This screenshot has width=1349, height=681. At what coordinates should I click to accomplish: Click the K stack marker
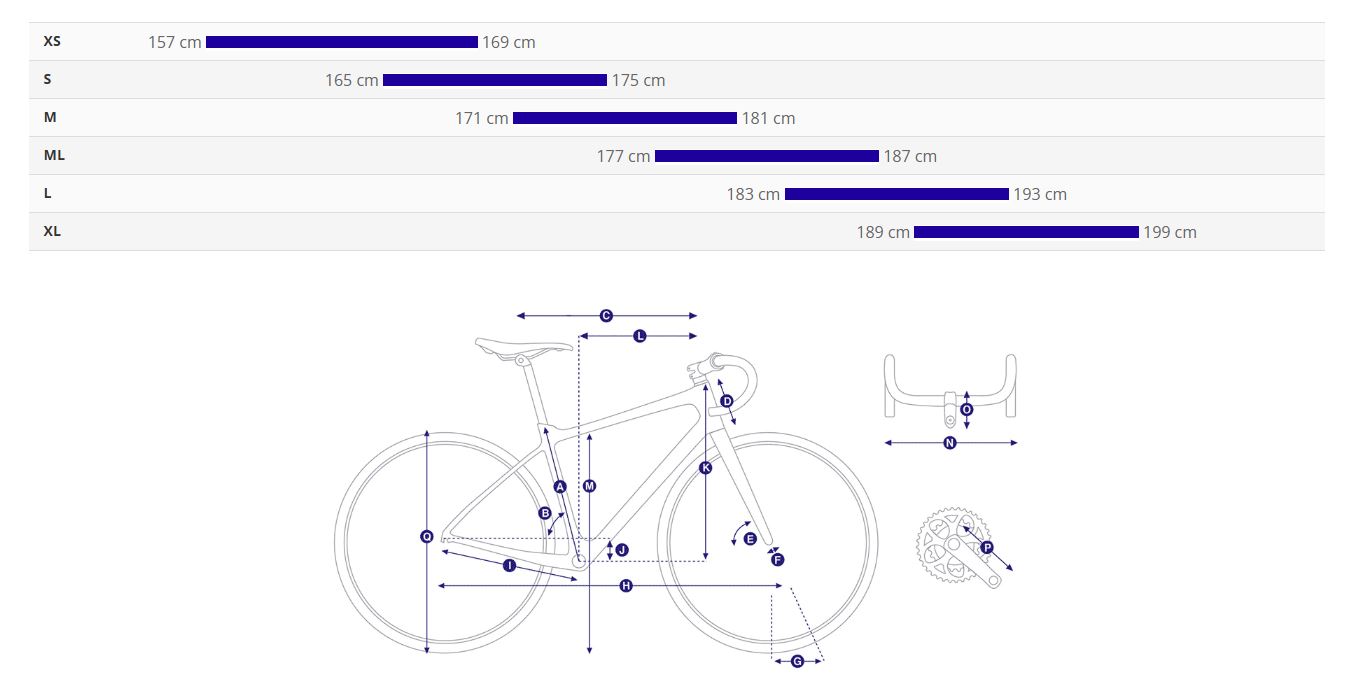[706, 468]
